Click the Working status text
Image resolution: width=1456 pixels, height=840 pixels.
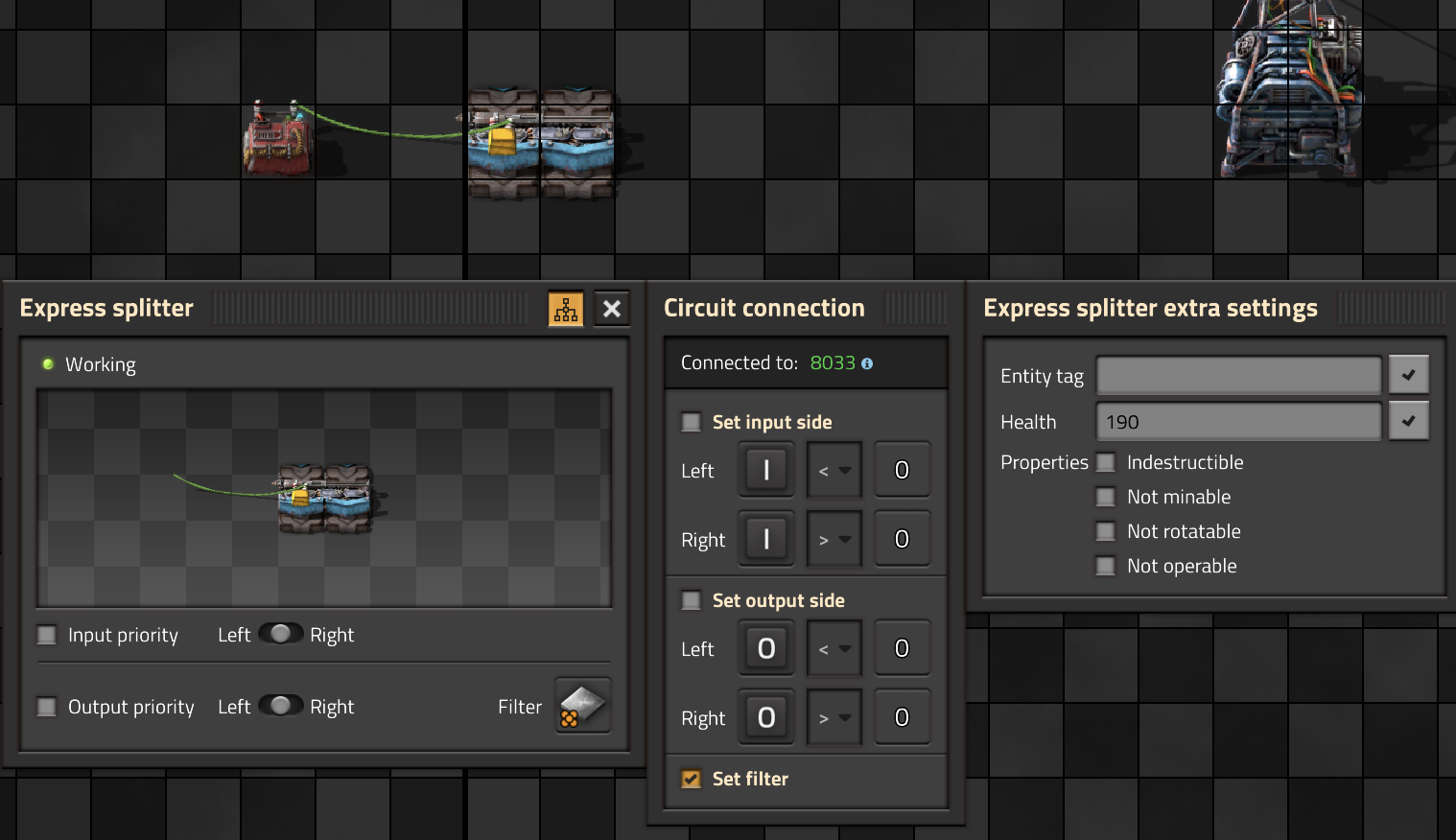(101, 364)
